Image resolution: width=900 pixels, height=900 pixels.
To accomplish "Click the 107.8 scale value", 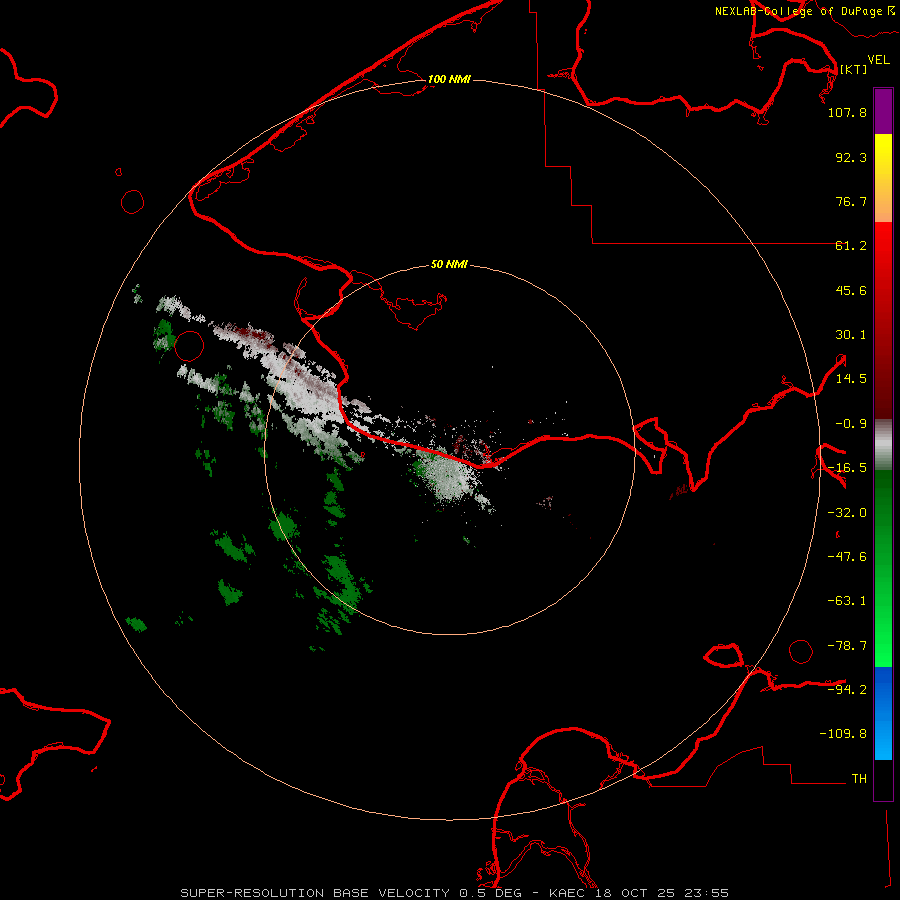I will (x=847, y=112).
